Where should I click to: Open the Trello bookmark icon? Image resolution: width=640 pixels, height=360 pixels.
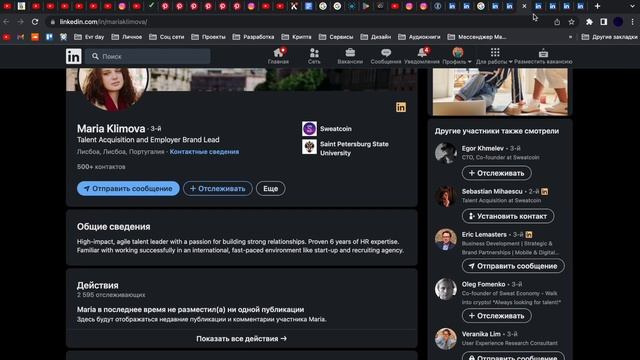[x=49, y=37]
